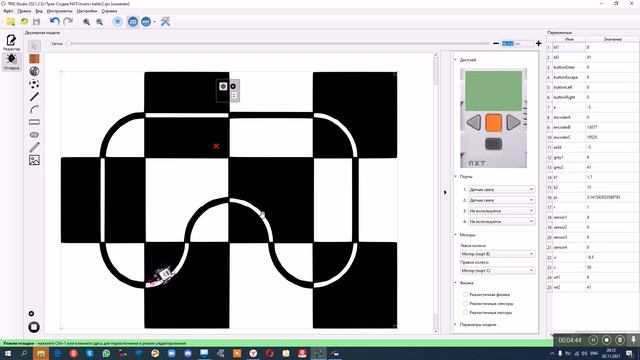Screen dimensions: 640x360
Task: Select the ellipse drawing tool
Action: 34,135
